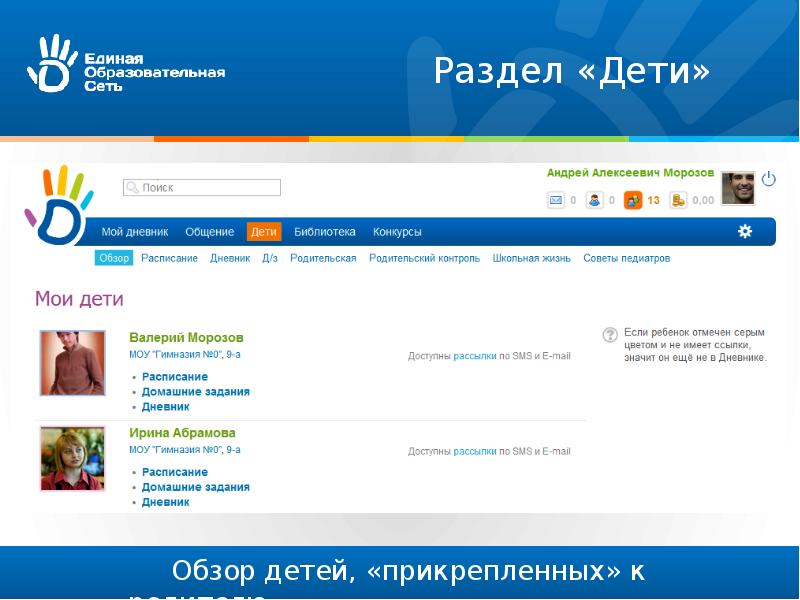Open settings via the gear icon
800x600 pixels.
click(744, 231)
